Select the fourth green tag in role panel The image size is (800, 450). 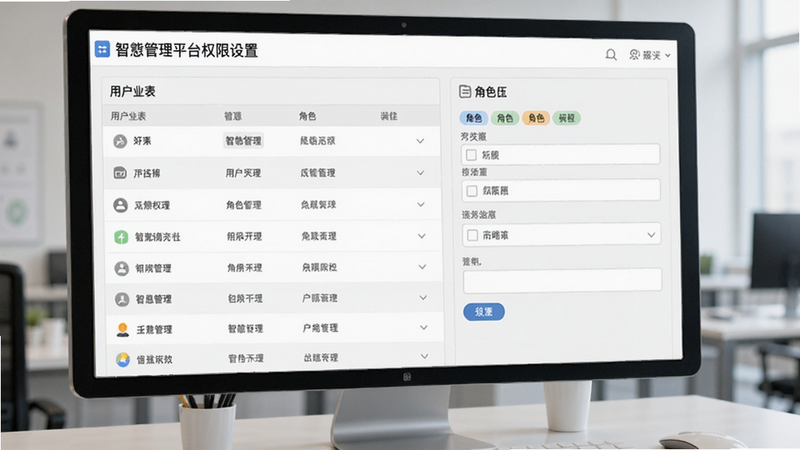[566, 118]
